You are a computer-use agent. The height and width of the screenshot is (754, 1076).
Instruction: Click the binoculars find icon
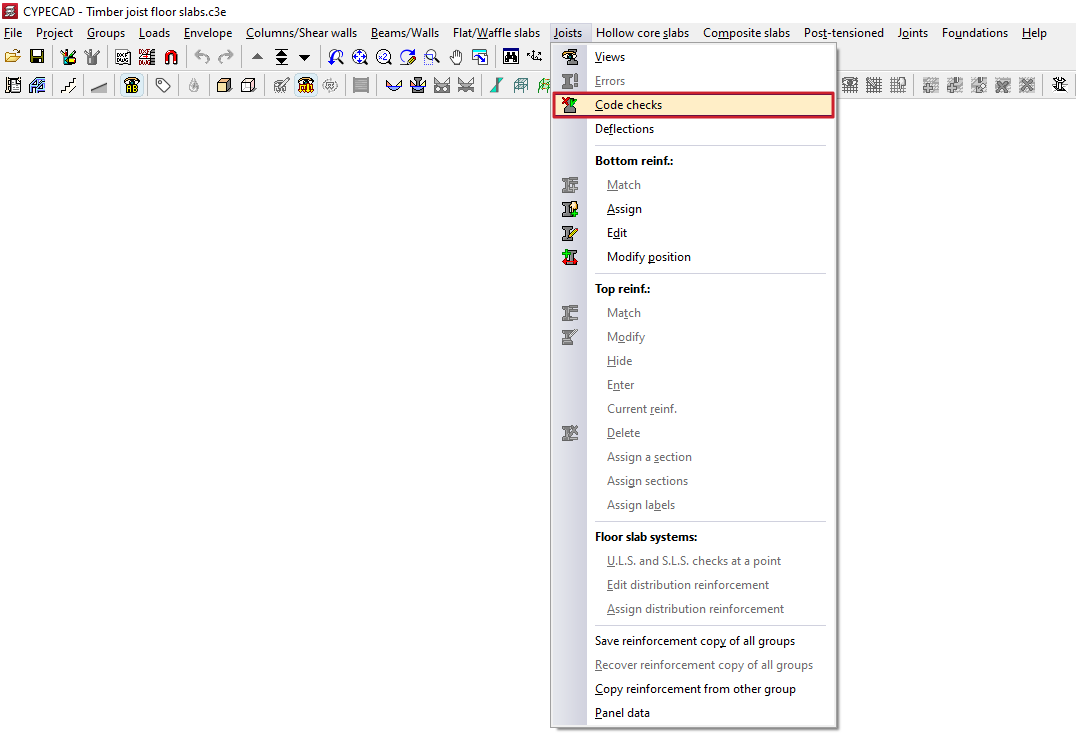coord(511,57)
